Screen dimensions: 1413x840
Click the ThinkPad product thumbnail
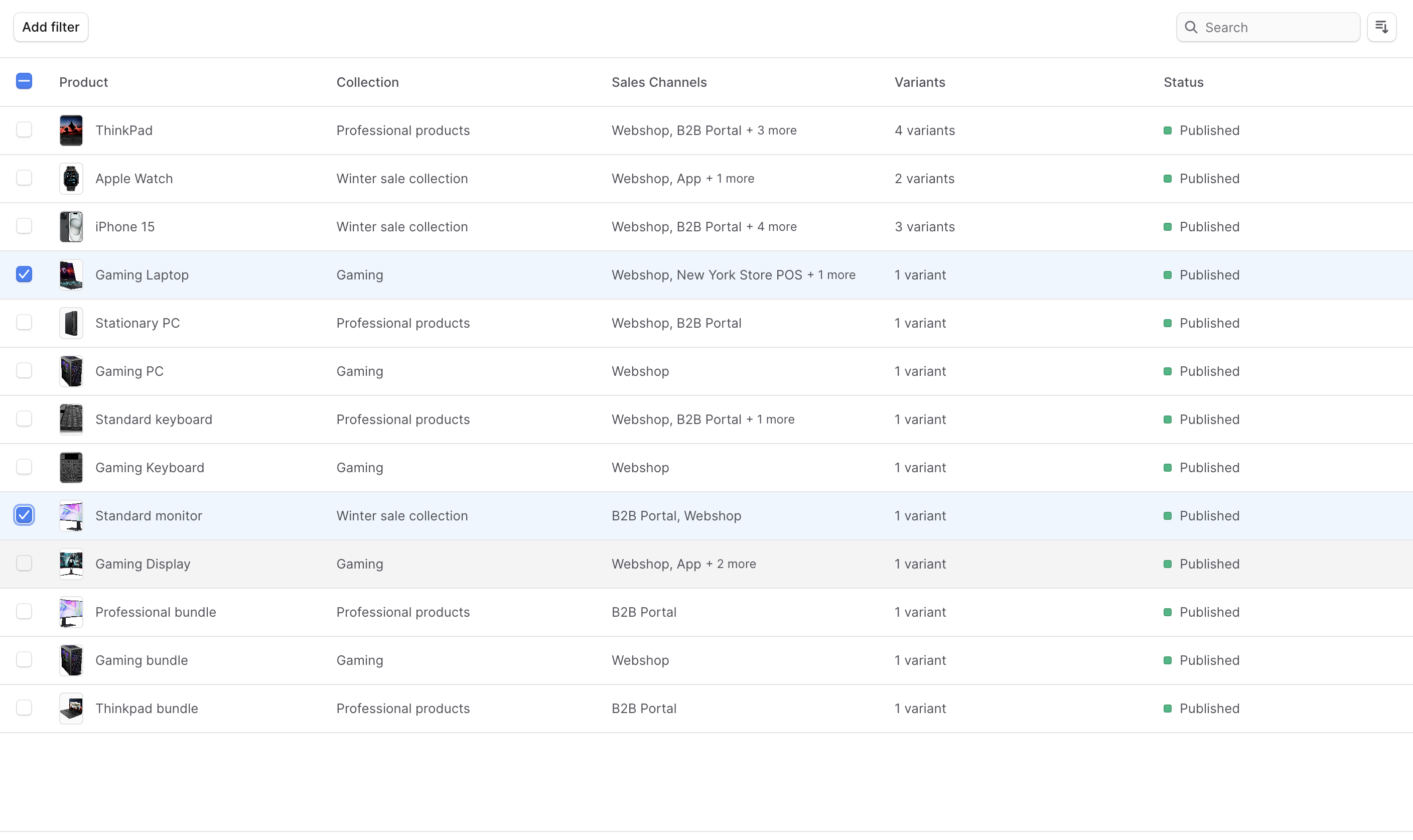pyautogui.click(x=71, y=130)
